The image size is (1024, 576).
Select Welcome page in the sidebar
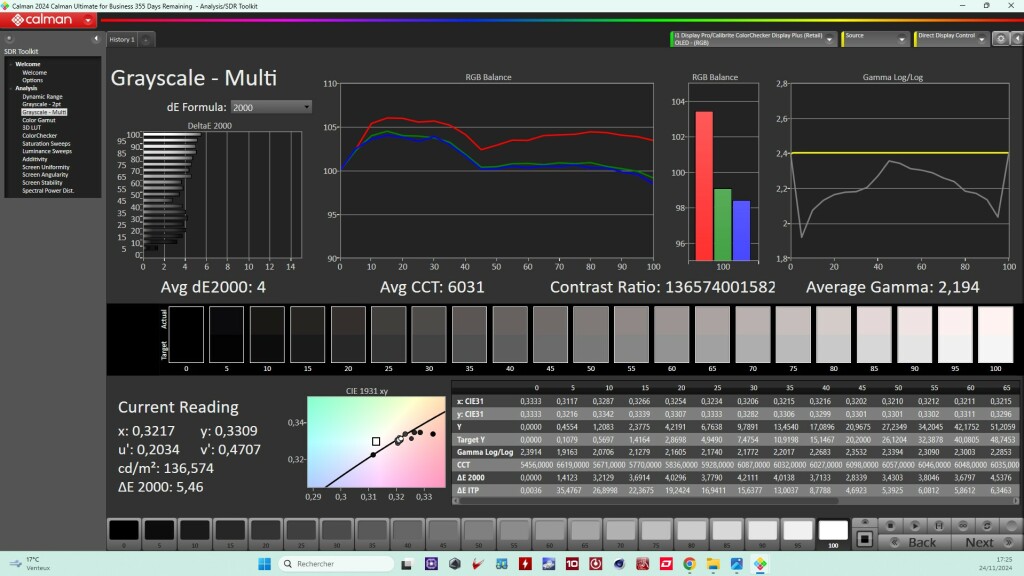click(34, 72)
